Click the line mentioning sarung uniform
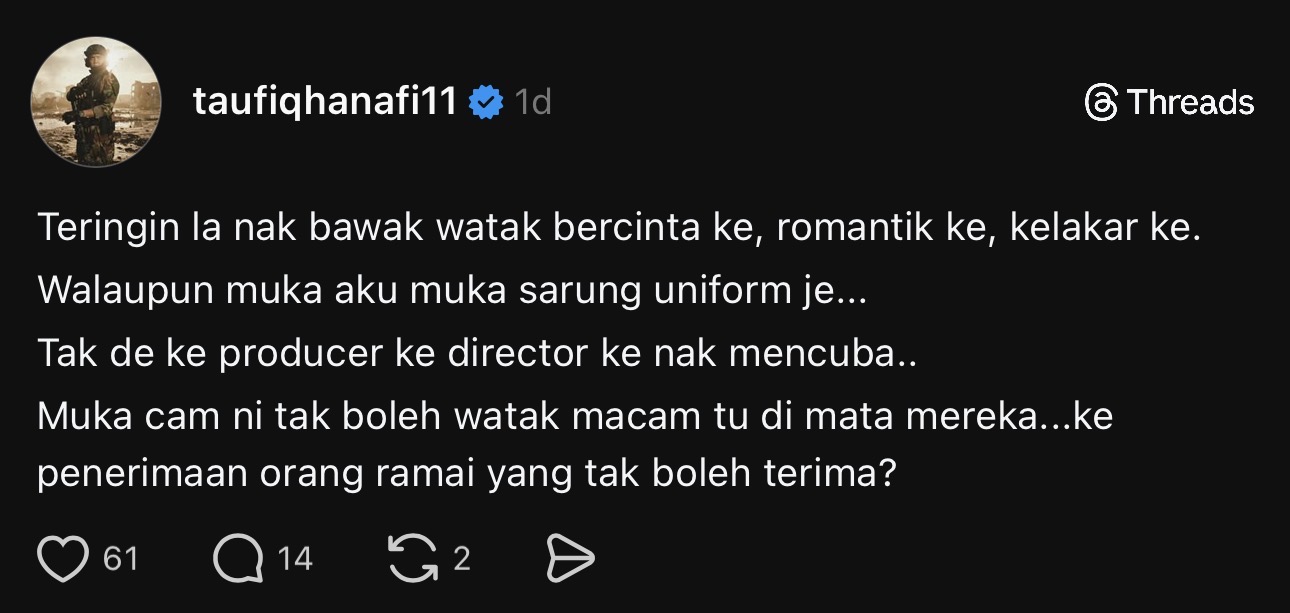Screen dimensions: 1290x613 coord(453,291)
